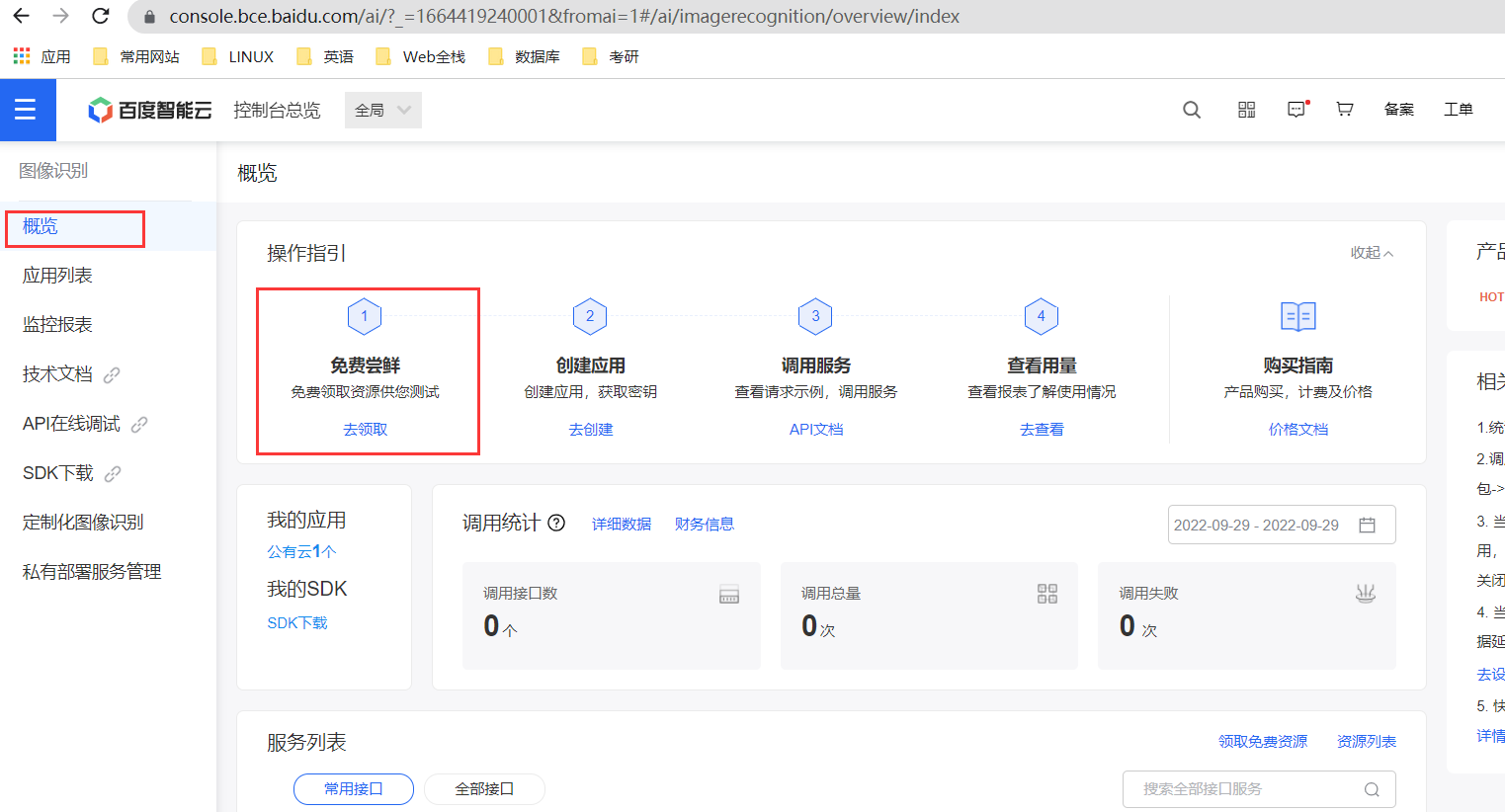
Task: Open the 常用网站 bookmark folder
Action: pyautogui.click(x=136, y=56)
